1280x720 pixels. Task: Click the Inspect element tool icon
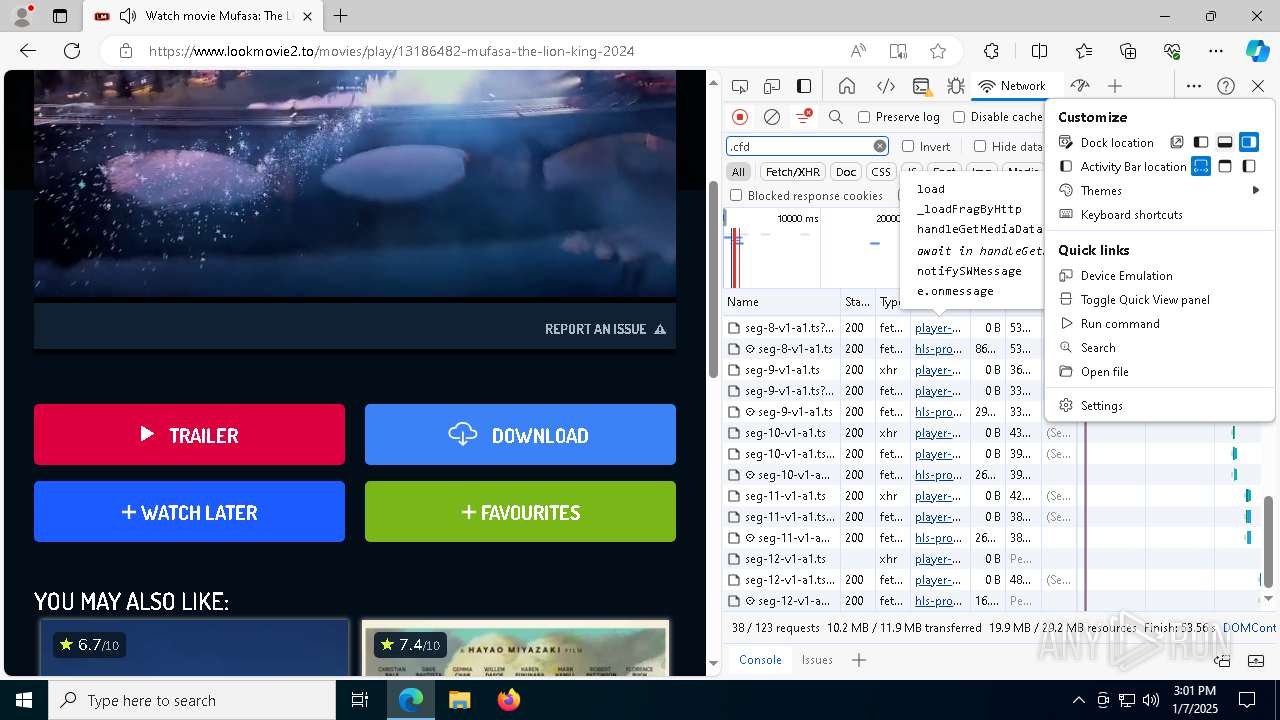click(x=740, y=86)
